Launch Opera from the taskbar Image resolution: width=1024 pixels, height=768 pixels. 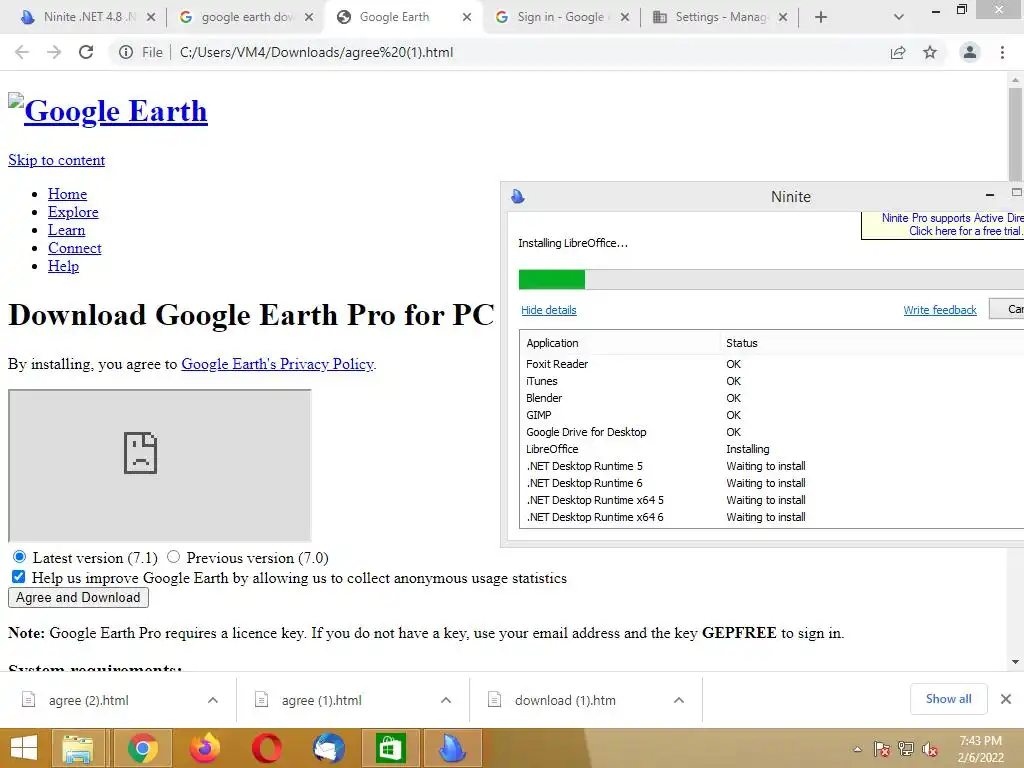[266, 748]
